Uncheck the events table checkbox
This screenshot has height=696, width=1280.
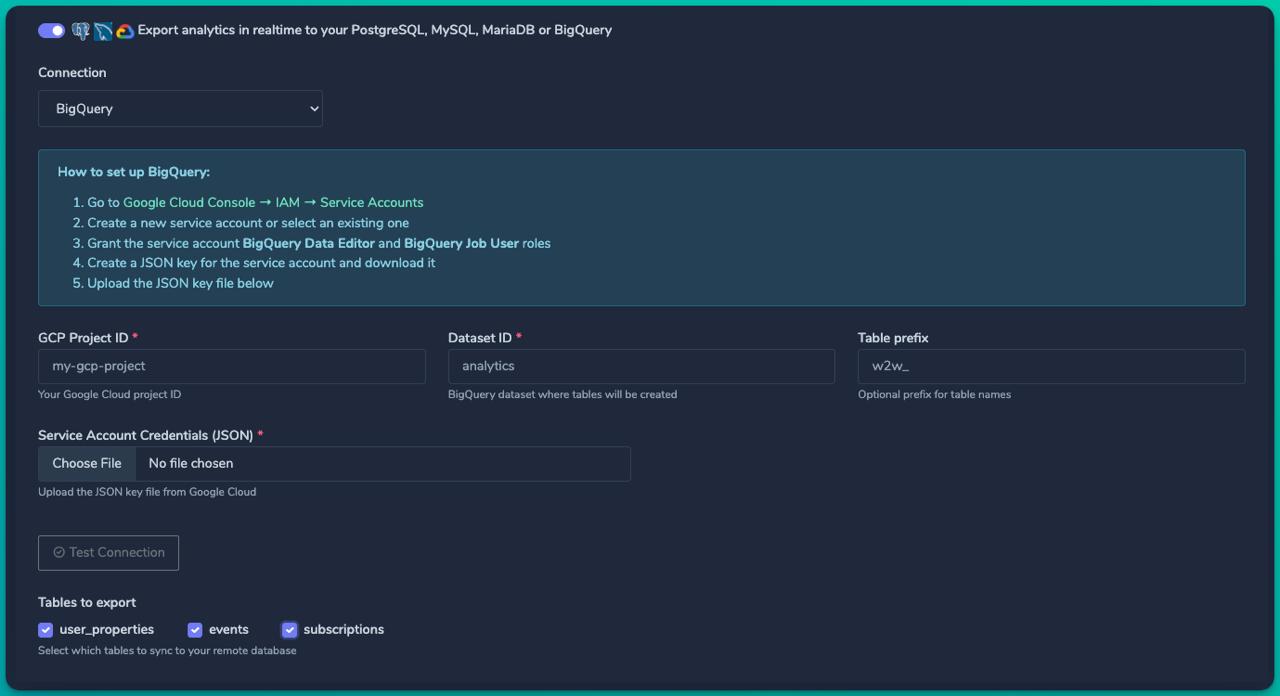pyautogui.click(x=195, y=630)
